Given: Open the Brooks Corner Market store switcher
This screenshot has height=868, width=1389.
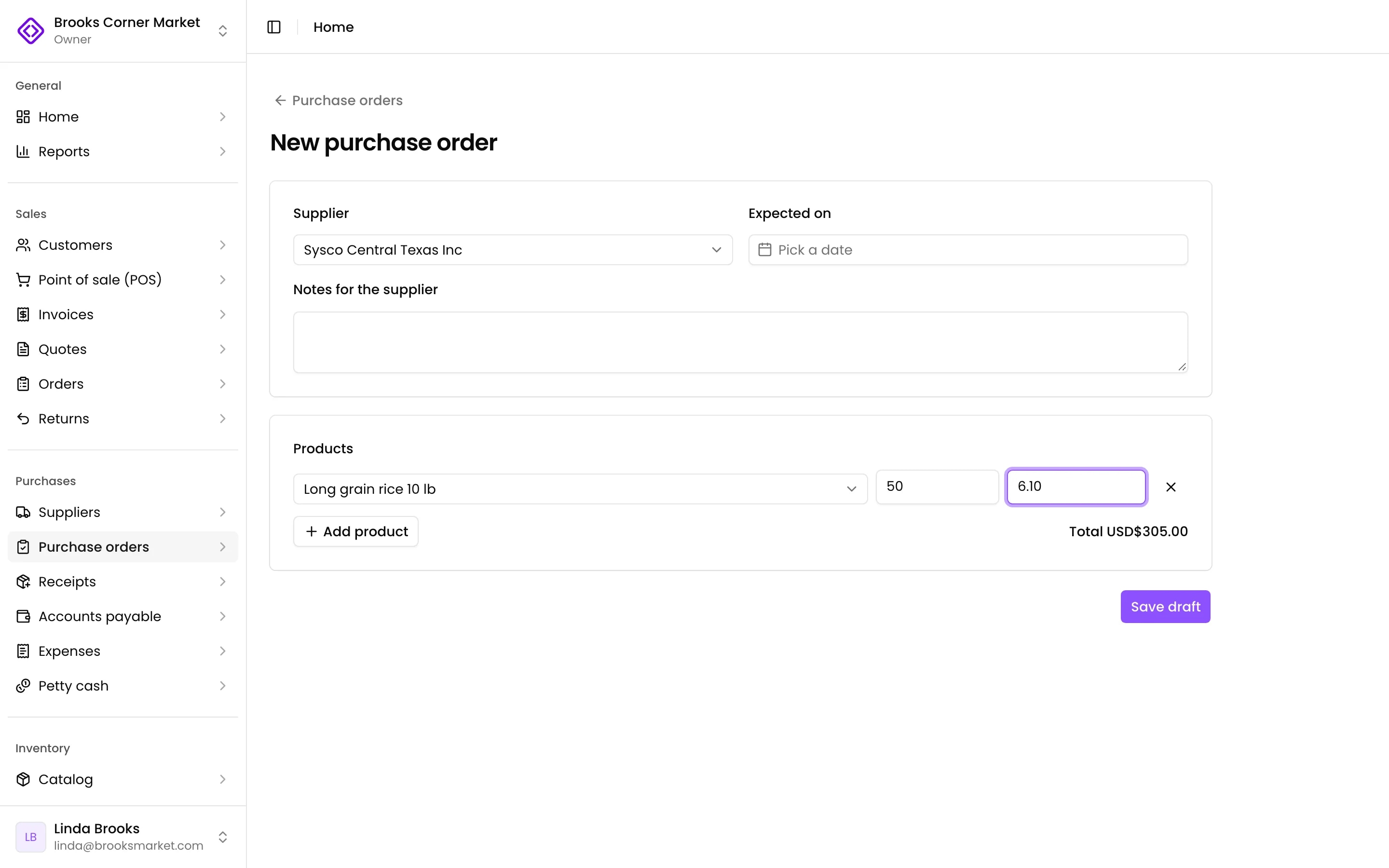Looking at the screenshot, I should [123, 30].
